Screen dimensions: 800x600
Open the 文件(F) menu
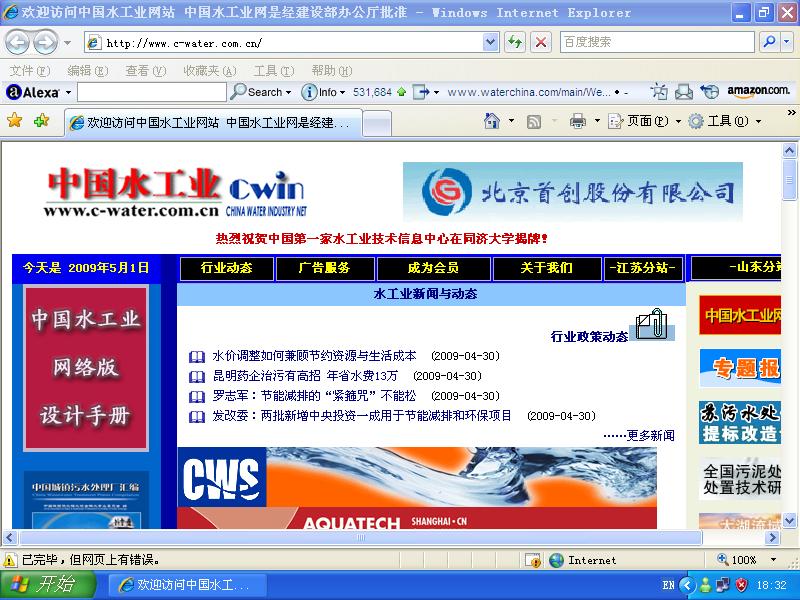(x=30, y=71)
